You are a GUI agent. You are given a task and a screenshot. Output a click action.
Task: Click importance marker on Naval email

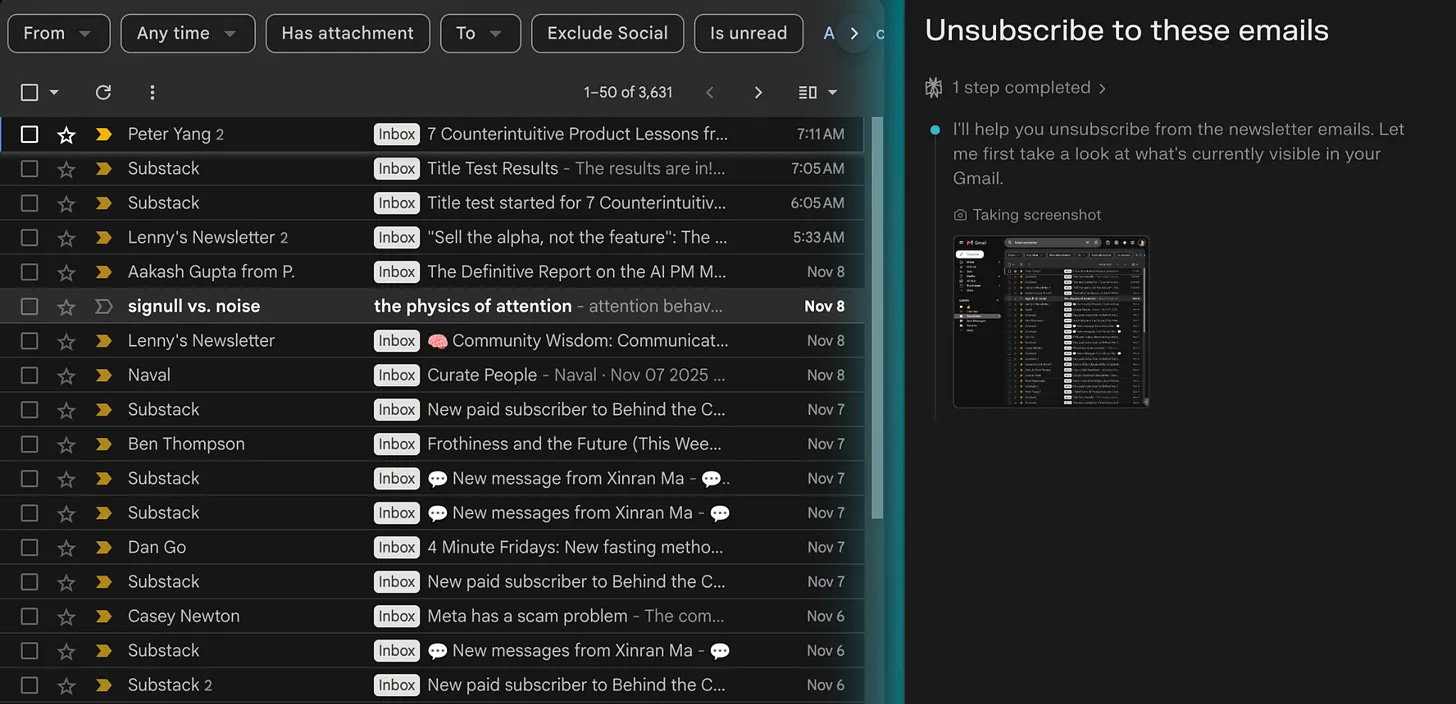tap(103, 375)
